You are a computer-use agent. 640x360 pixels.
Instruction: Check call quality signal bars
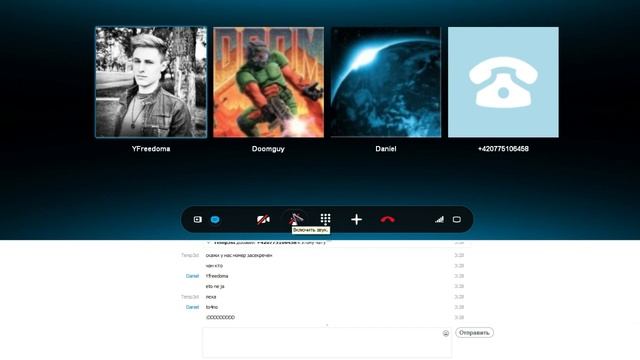(439, 220)
